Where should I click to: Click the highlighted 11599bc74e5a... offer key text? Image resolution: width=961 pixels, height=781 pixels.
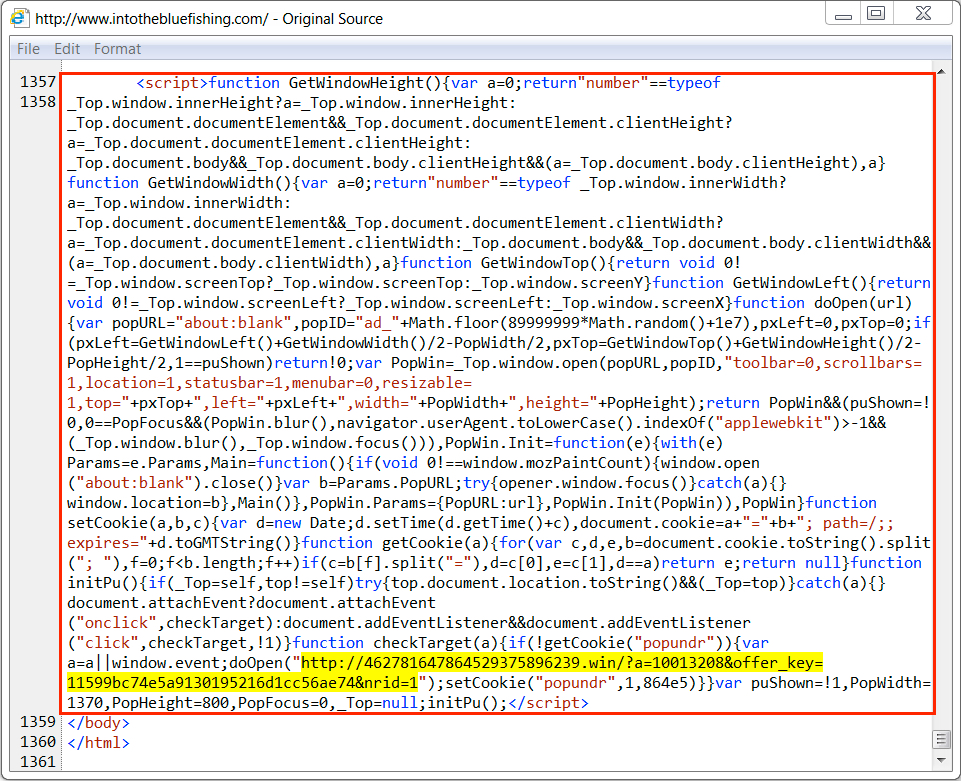(x=242, y=683)
